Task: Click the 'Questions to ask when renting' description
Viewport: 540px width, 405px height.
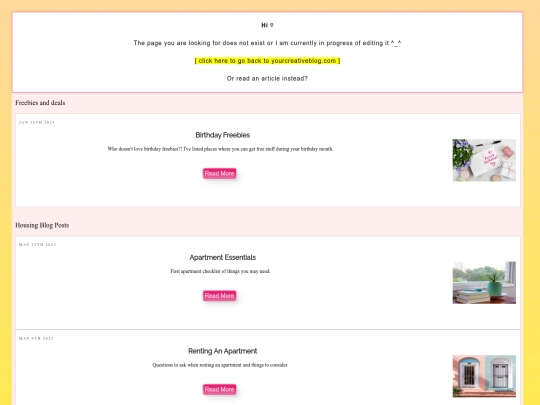Action: click(220, 365)
